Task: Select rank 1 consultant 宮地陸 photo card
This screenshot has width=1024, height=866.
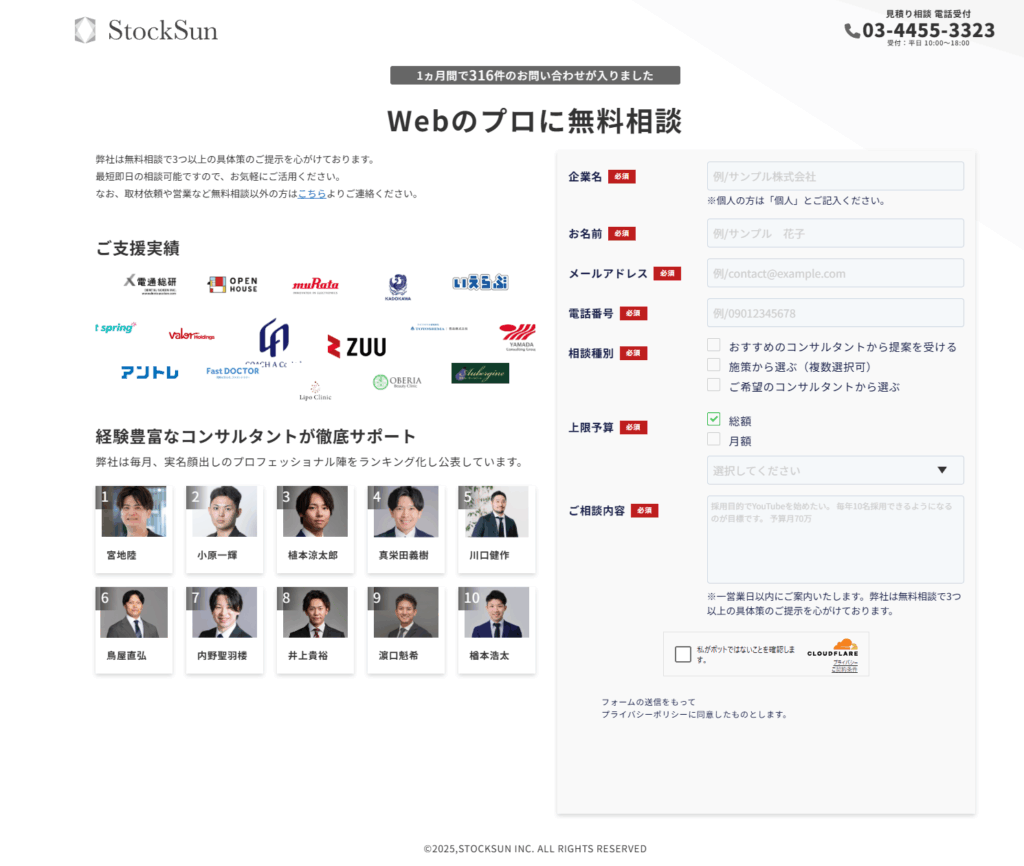Action: tap(134, 529)
